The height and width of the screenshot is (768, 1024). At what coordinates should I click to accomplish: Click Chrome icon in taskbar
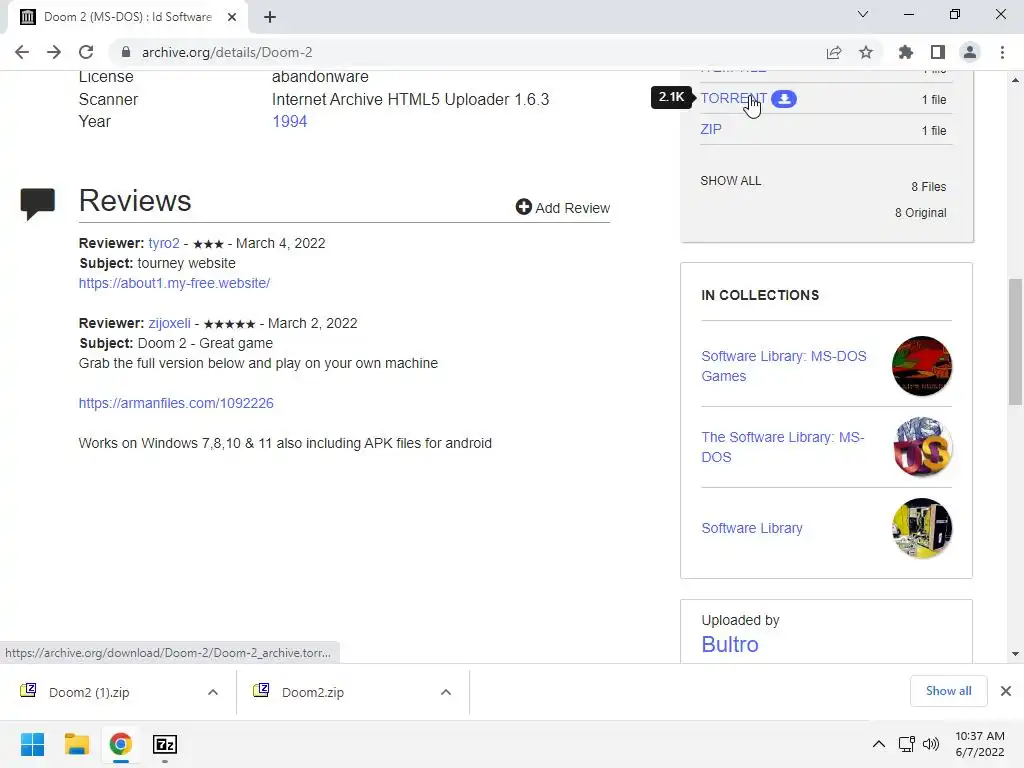click(x=120, y=744)
